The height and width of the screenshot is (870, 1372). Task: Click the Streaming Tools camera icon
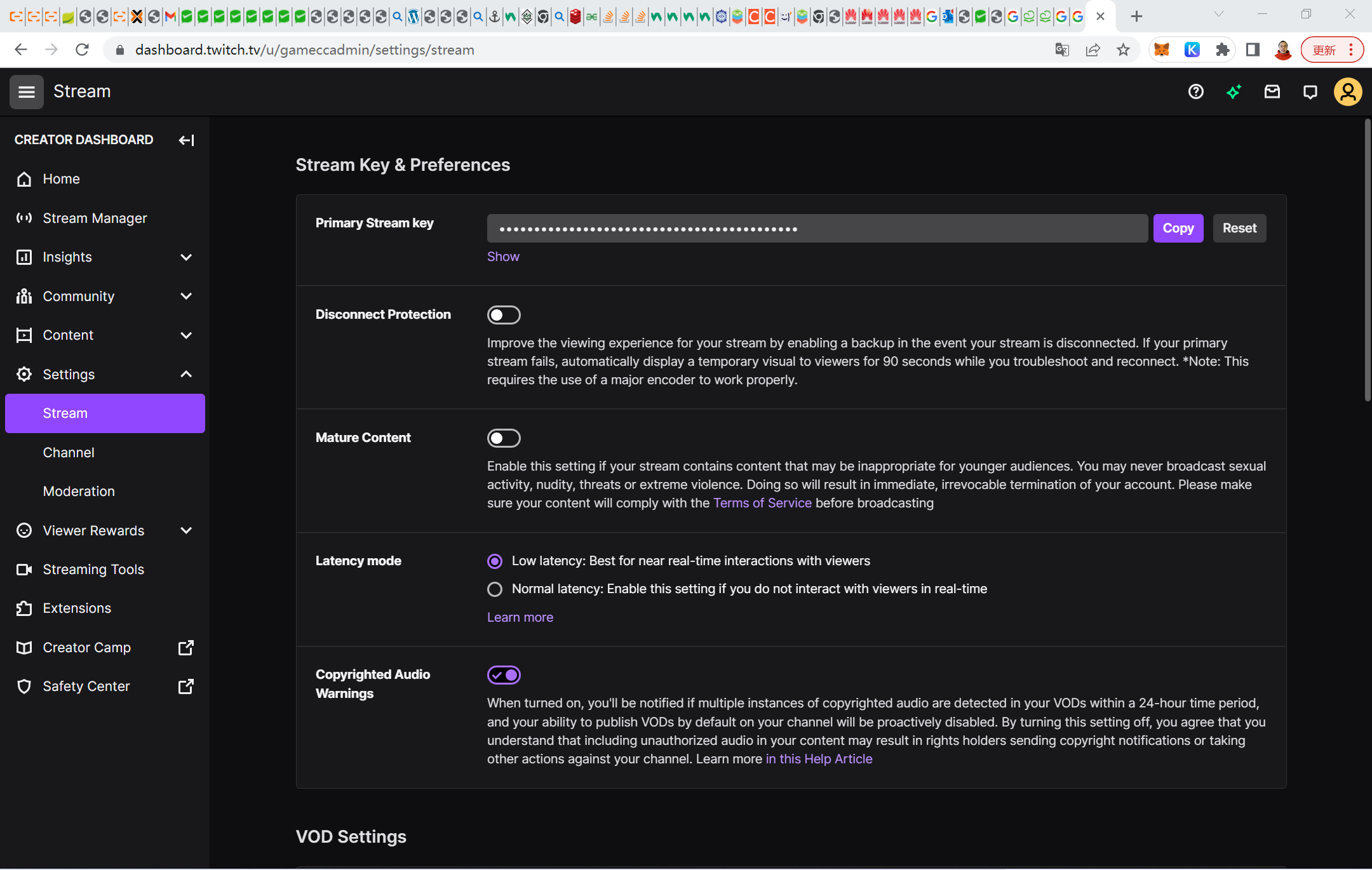click(24, 570)
